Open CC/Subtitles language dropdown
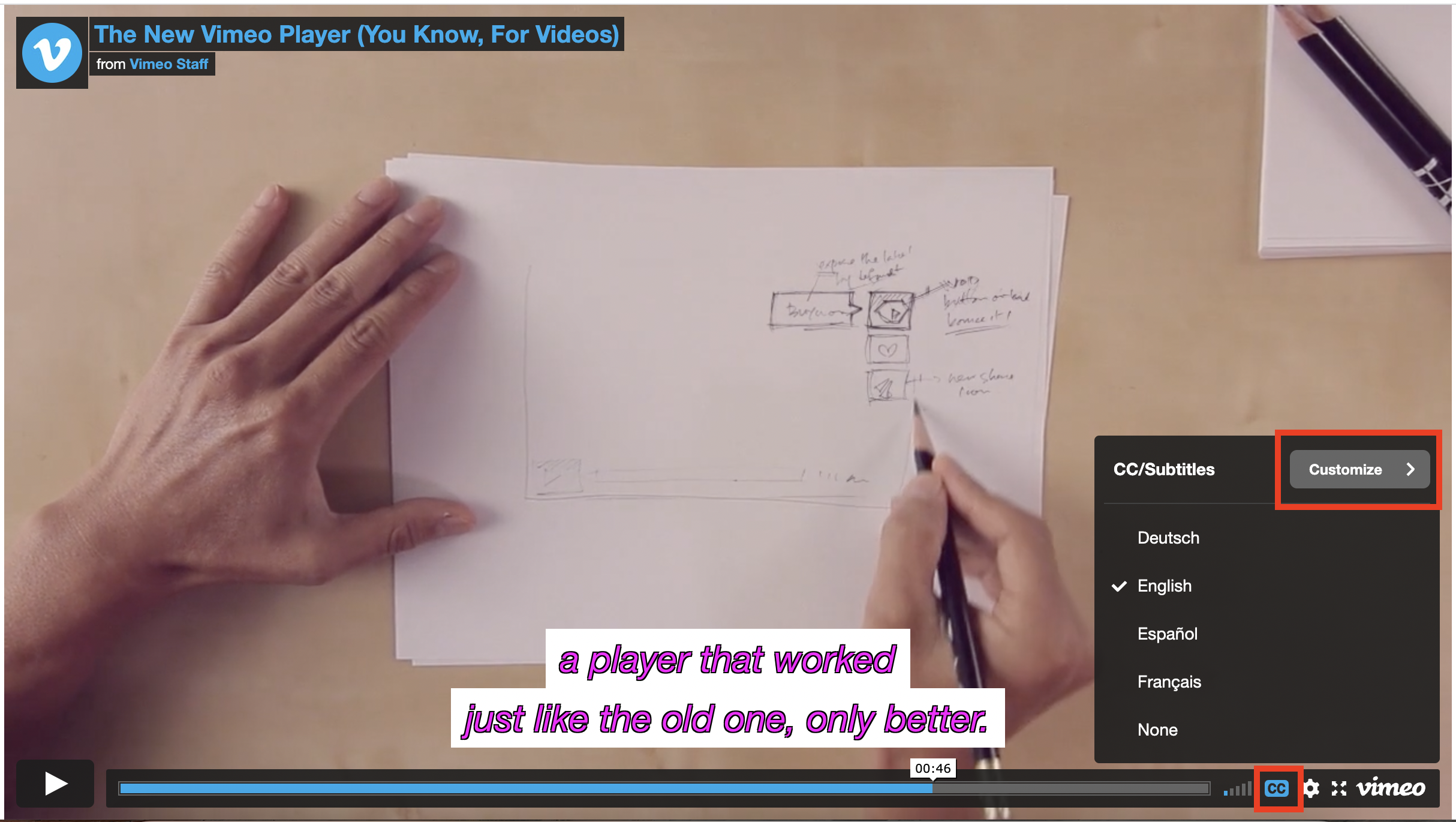 click(1277, 789)
